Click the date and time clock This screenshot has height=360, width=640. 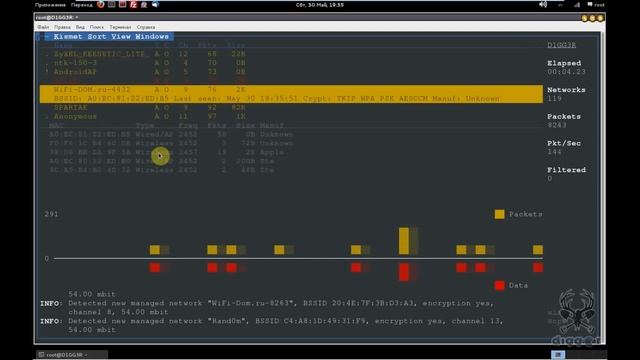320,5
